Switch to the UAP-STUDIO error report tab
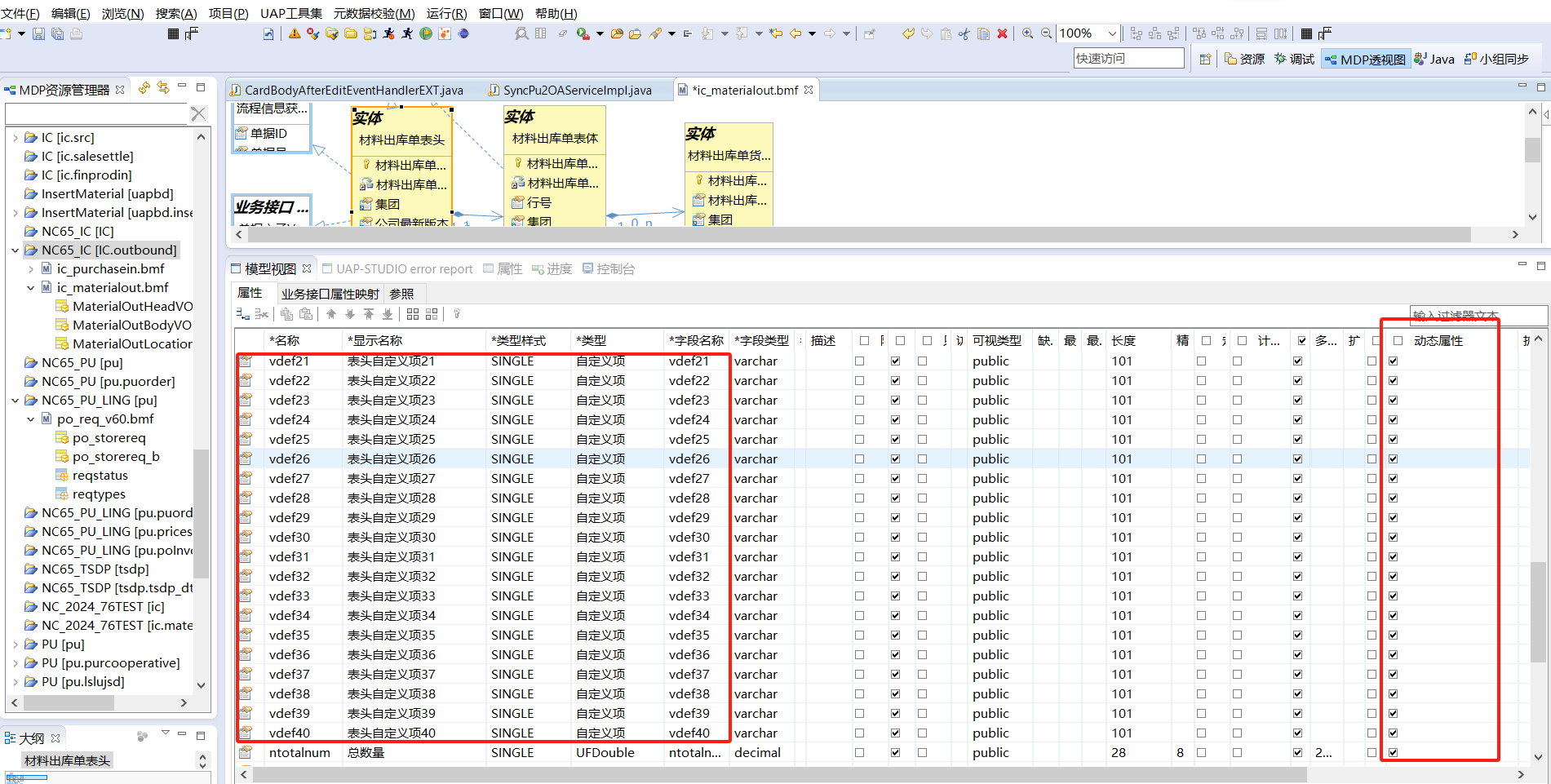 [397, 268]
